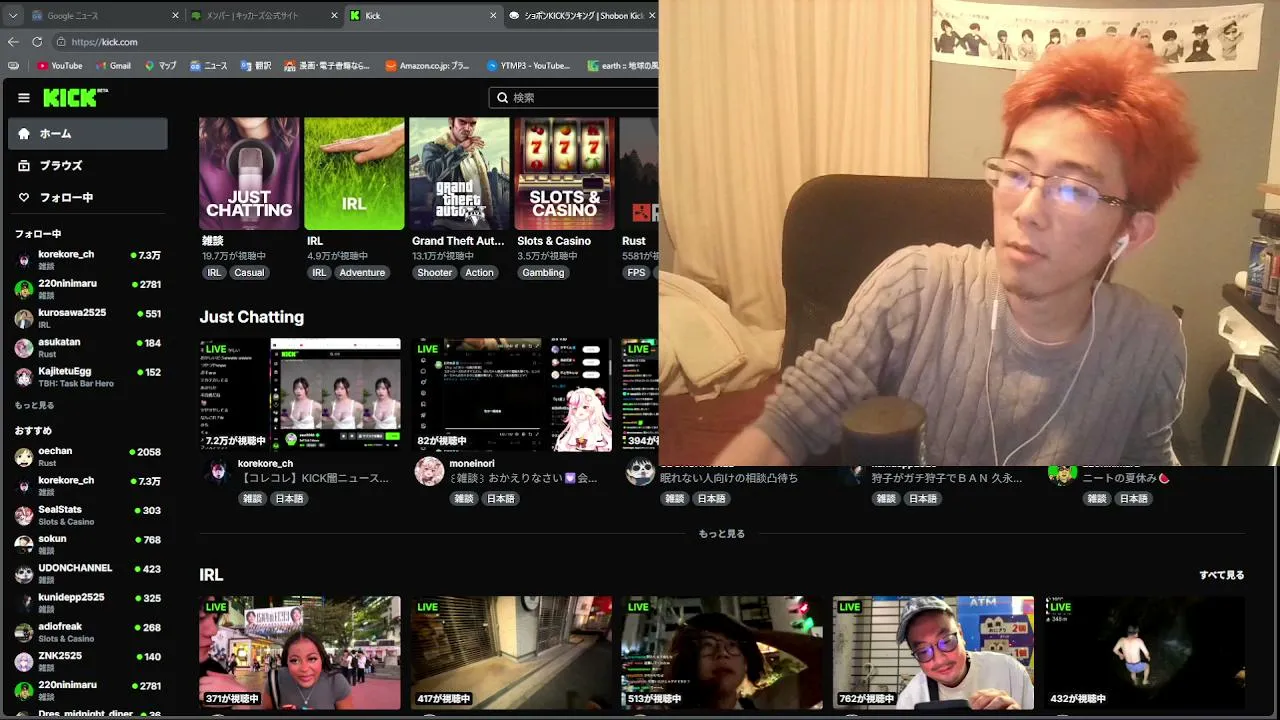Open the Just Chatting category card
Image resolution: width=1280 pixels, height=720 pixels.
[249, 174]
